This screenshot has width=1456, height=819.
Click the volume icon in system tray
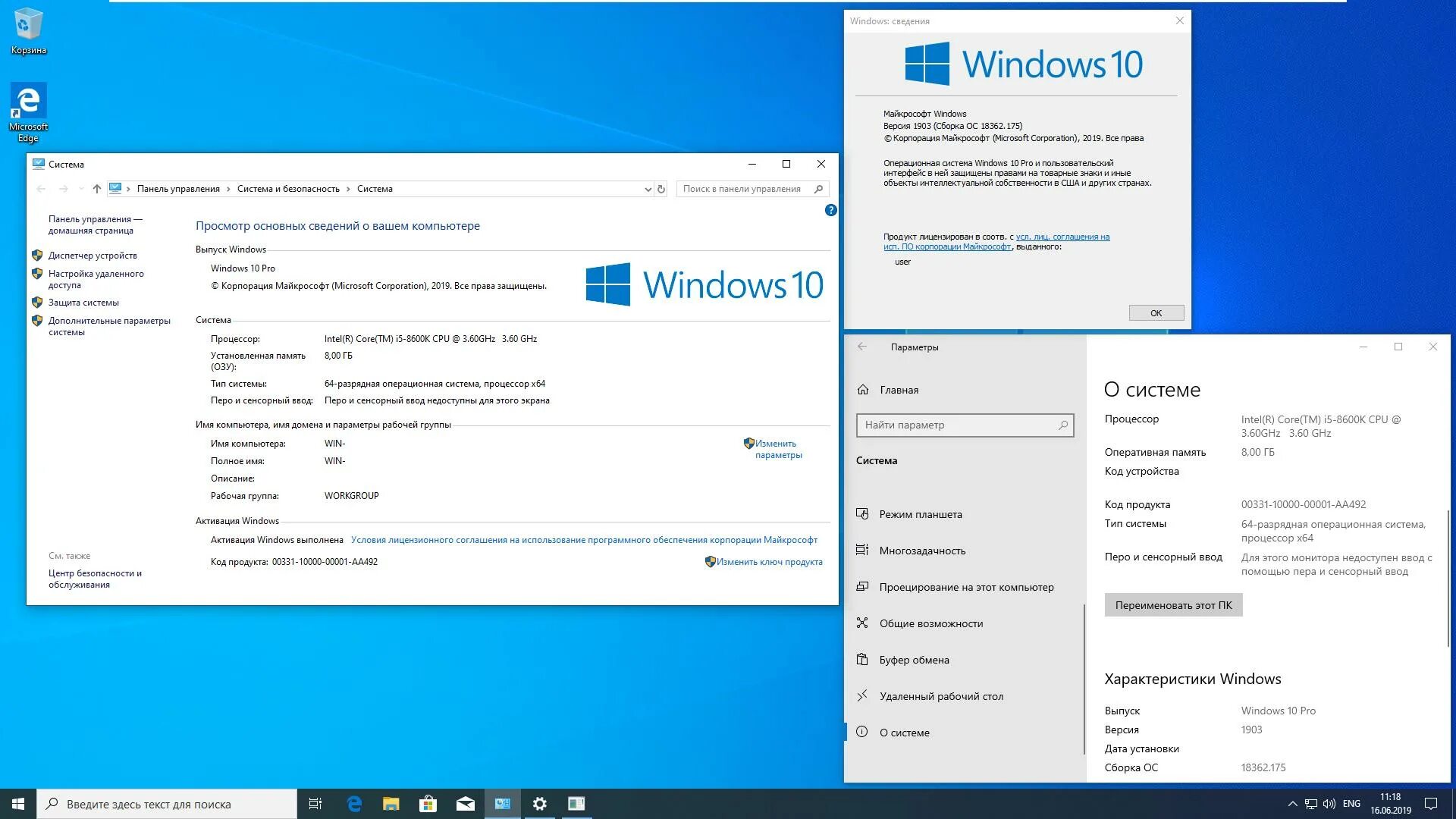(x=1329, y=804)
